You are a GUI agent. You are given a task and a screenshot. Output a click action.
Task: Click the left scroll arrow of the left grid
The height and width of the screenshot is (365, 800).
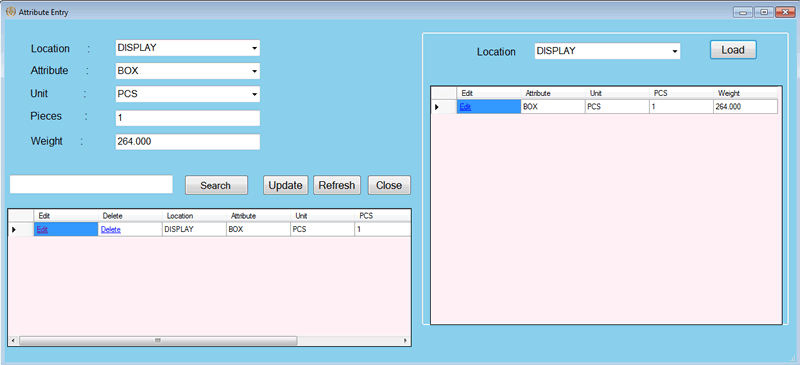point(13,340)
